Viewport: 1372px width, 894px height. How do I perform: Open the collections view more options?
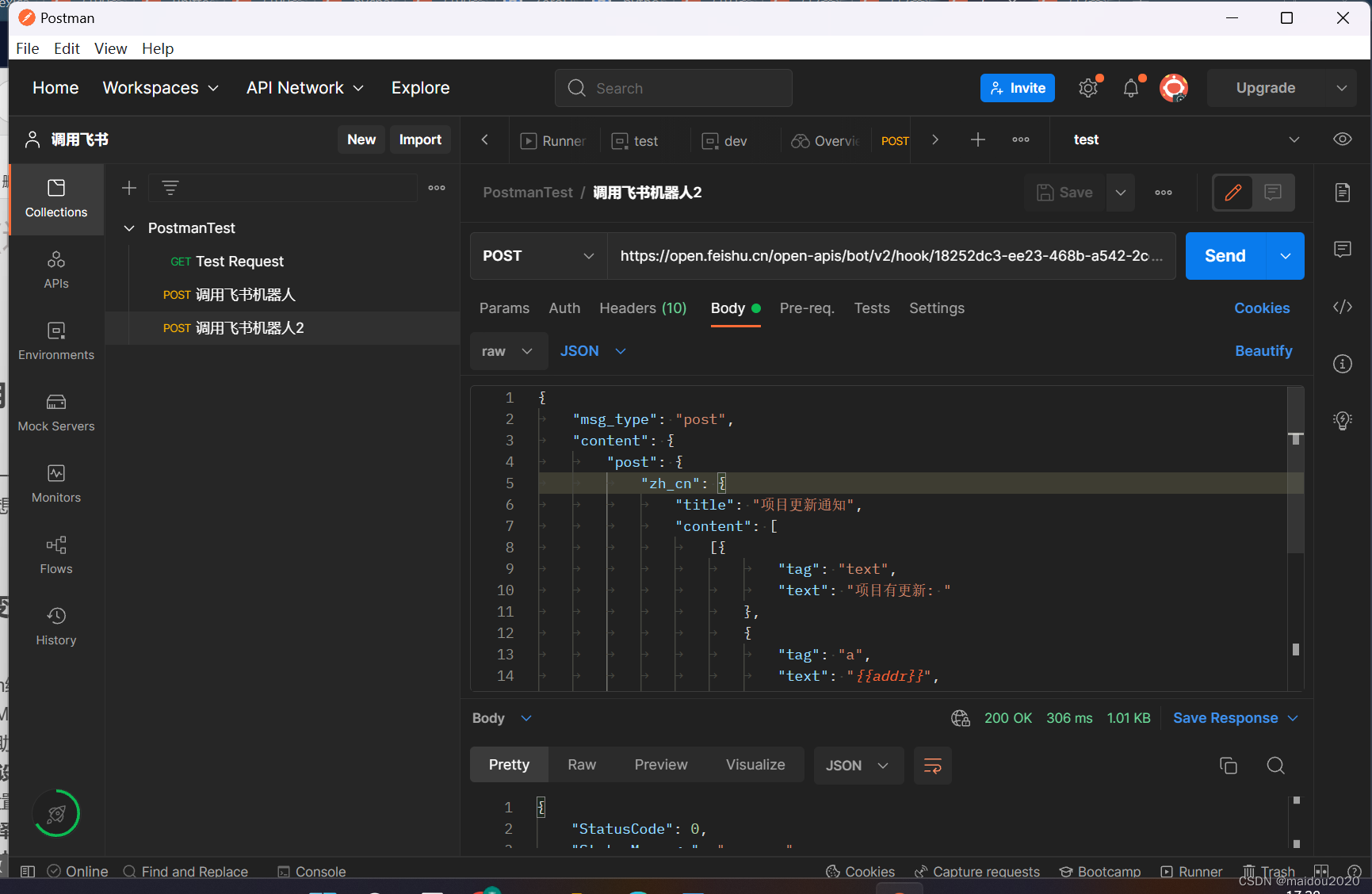(x=437, y=188)
